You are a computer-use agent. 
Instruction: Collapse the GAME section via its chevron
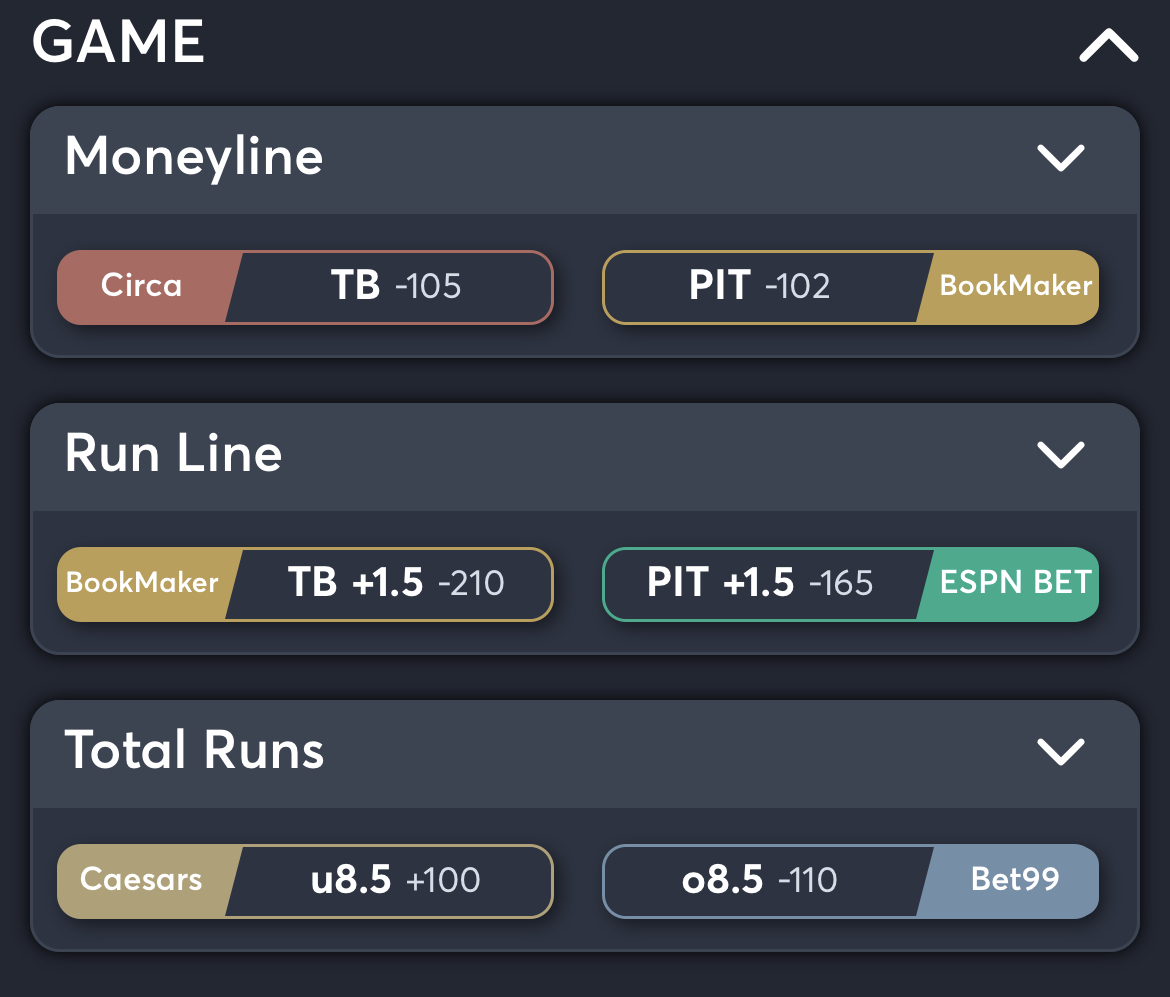point(1106,45)
